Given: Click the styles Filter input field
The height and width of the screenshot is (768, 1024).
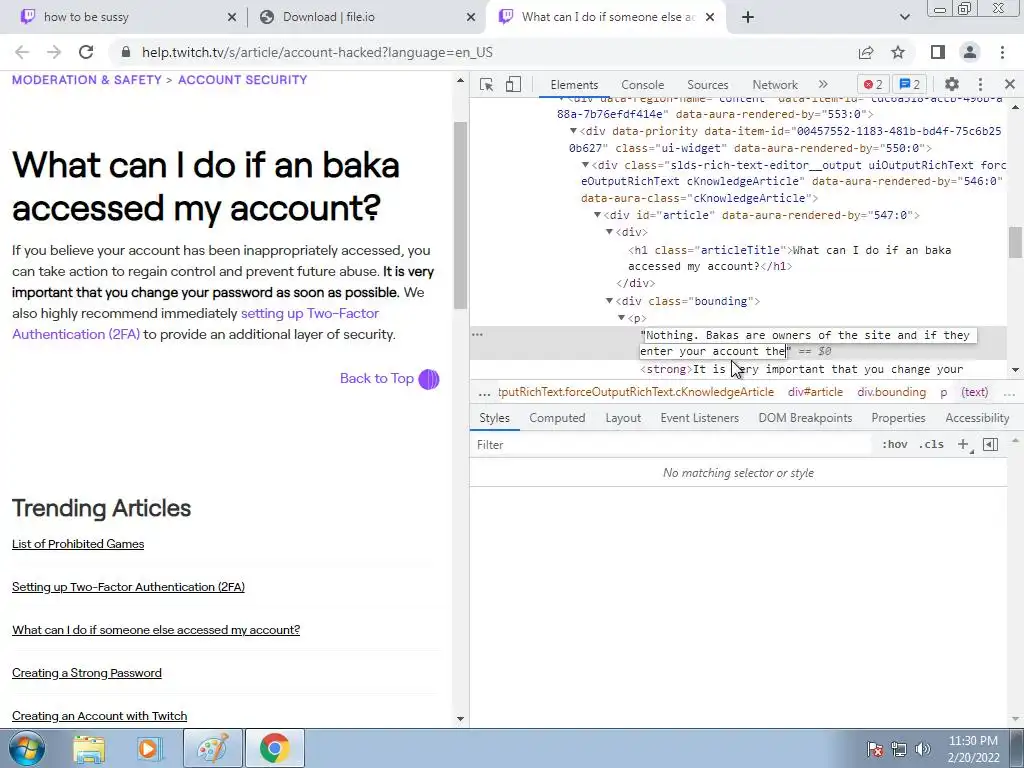Looking at the screenshot, I should coord(673,444).
